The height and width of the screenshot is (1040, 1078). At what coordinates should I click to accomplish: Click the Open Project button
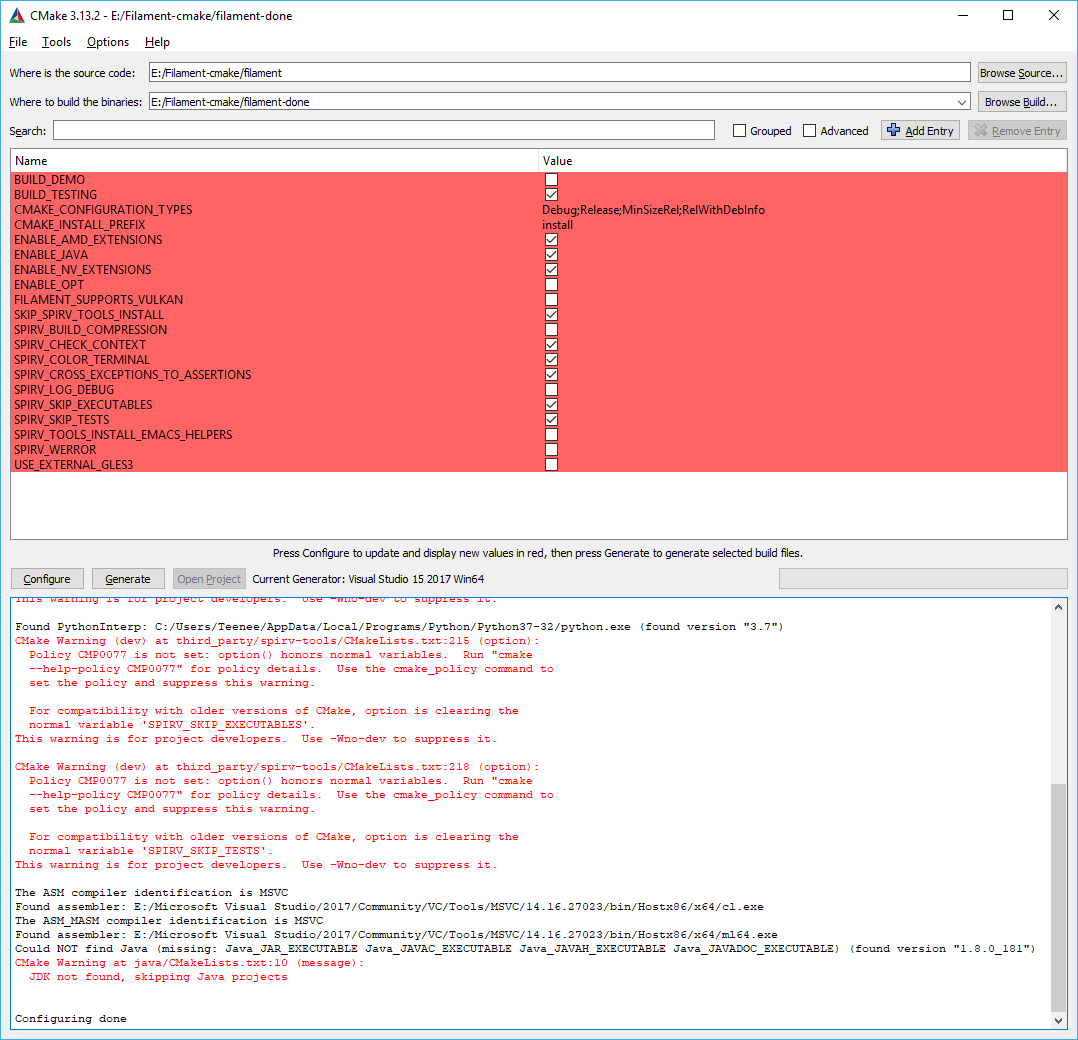(x=209, y=579)
